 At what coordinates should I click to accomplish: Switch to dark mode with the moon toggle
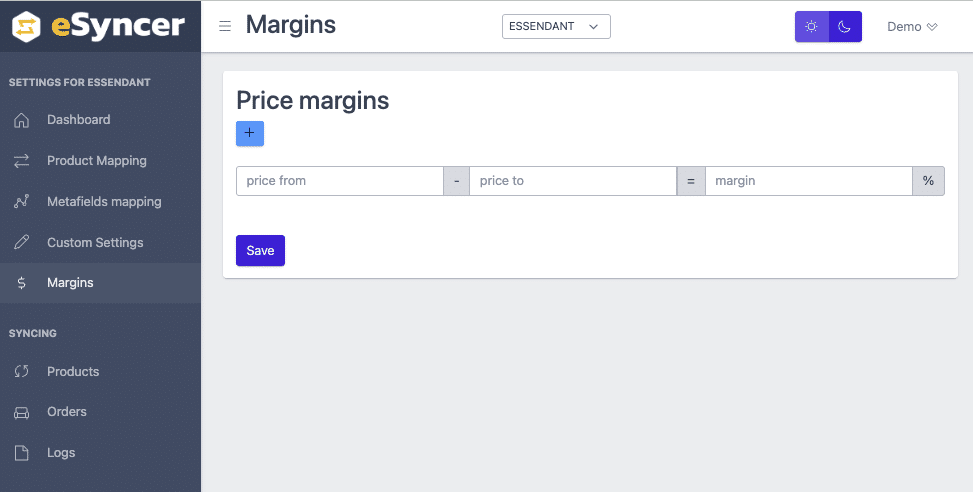click(845, 27)
